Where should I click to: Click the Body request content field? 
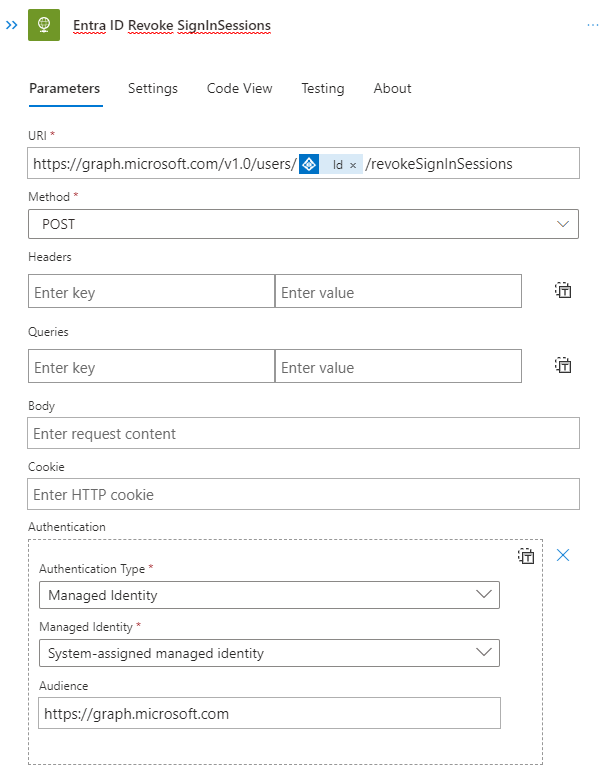[x=304, y=433]
